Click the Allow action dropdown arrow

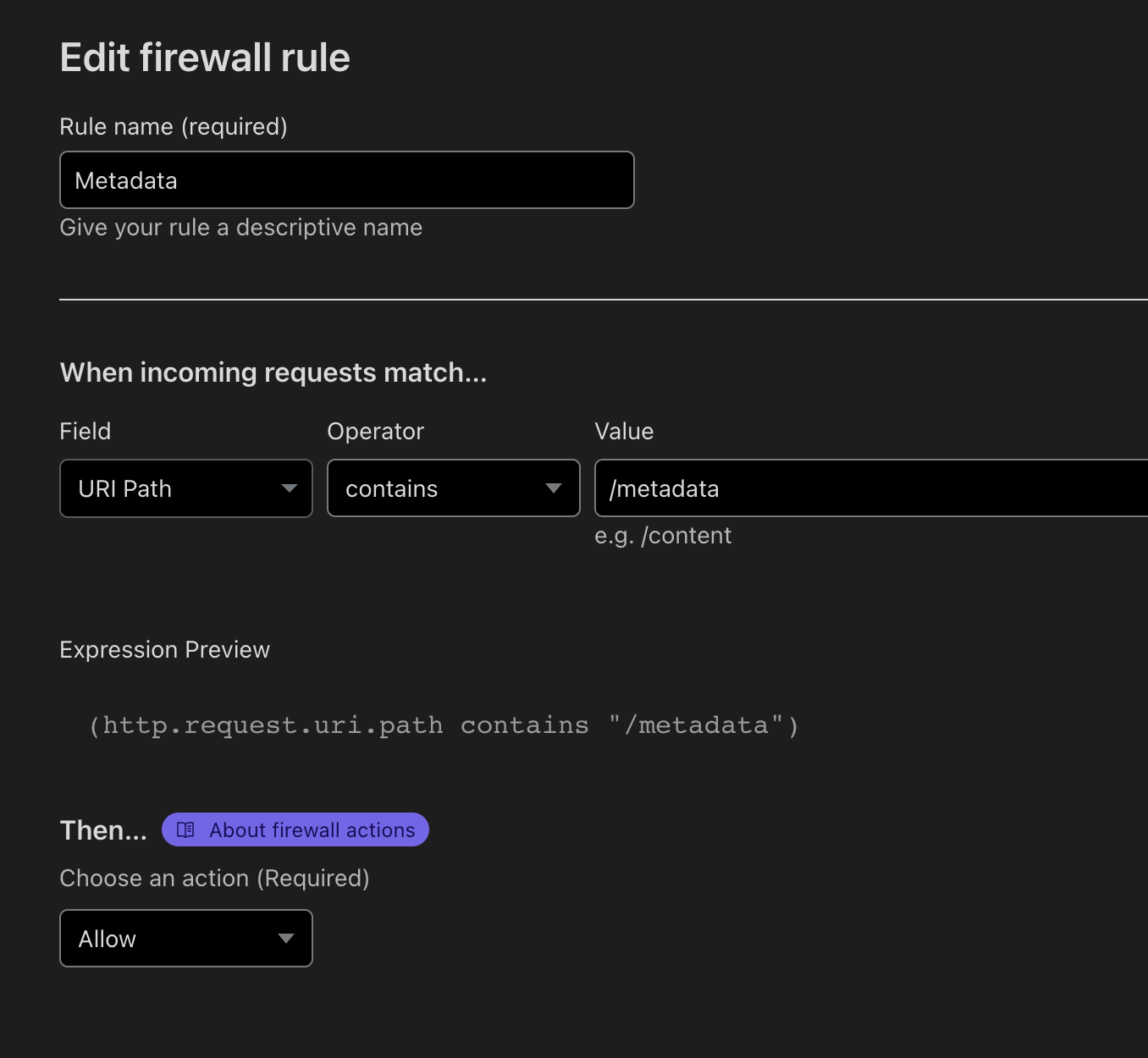pos(286,938)
